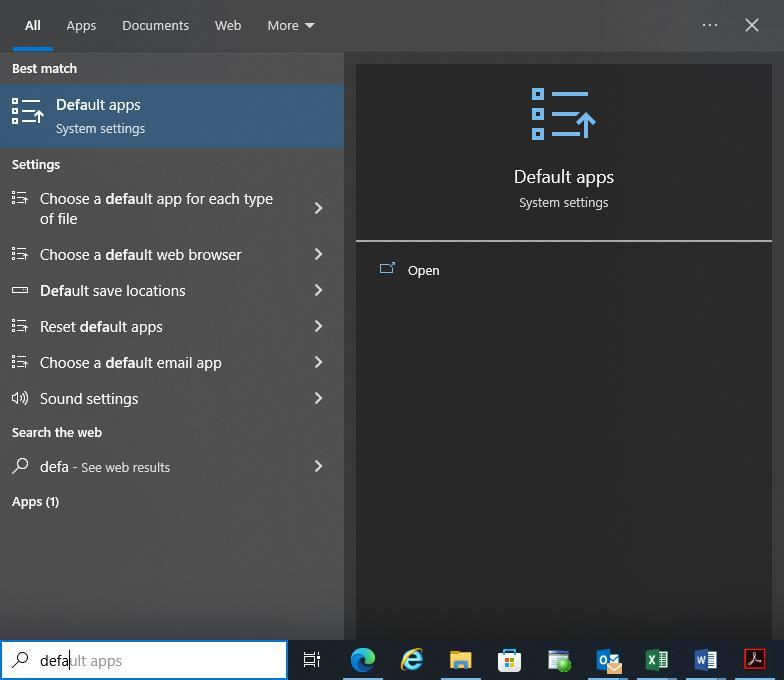Image resolution: width=784 pixels, height=680 pixels.
Task: Open 'Choose a default app for each type of file'
Action: click(172, 208)
